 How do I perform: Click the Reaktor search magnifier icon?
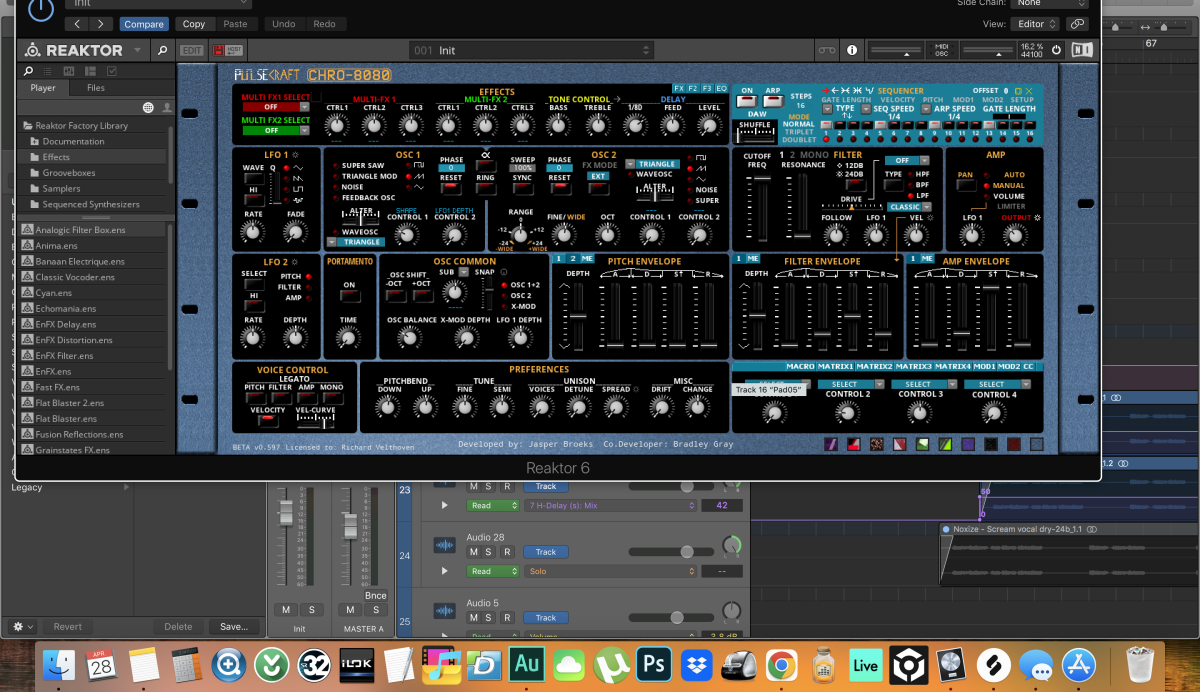[x=162, y=50]
